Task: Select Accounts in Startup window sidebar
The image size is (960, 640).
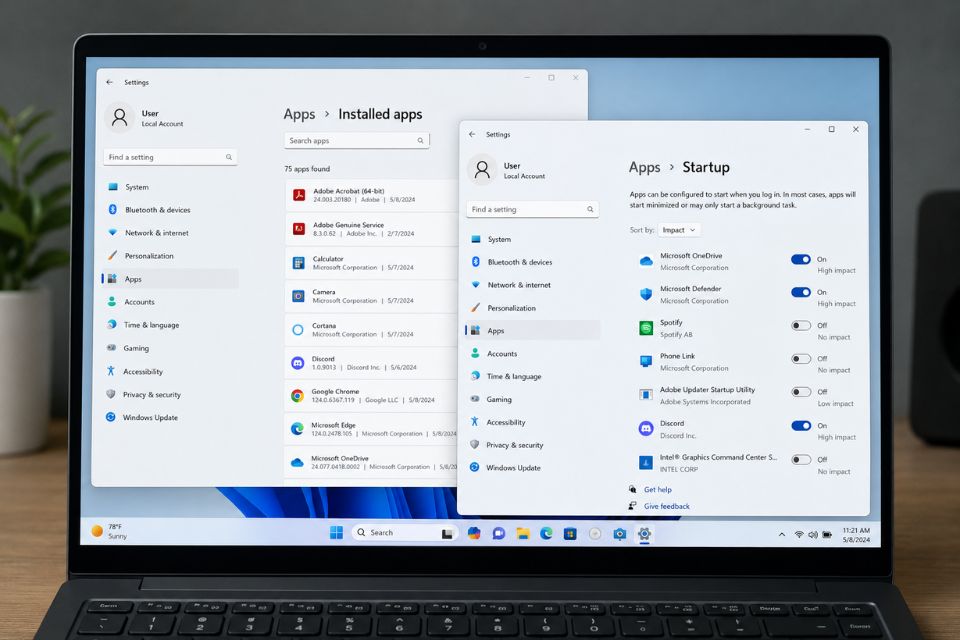Action: tap(533, 354)
